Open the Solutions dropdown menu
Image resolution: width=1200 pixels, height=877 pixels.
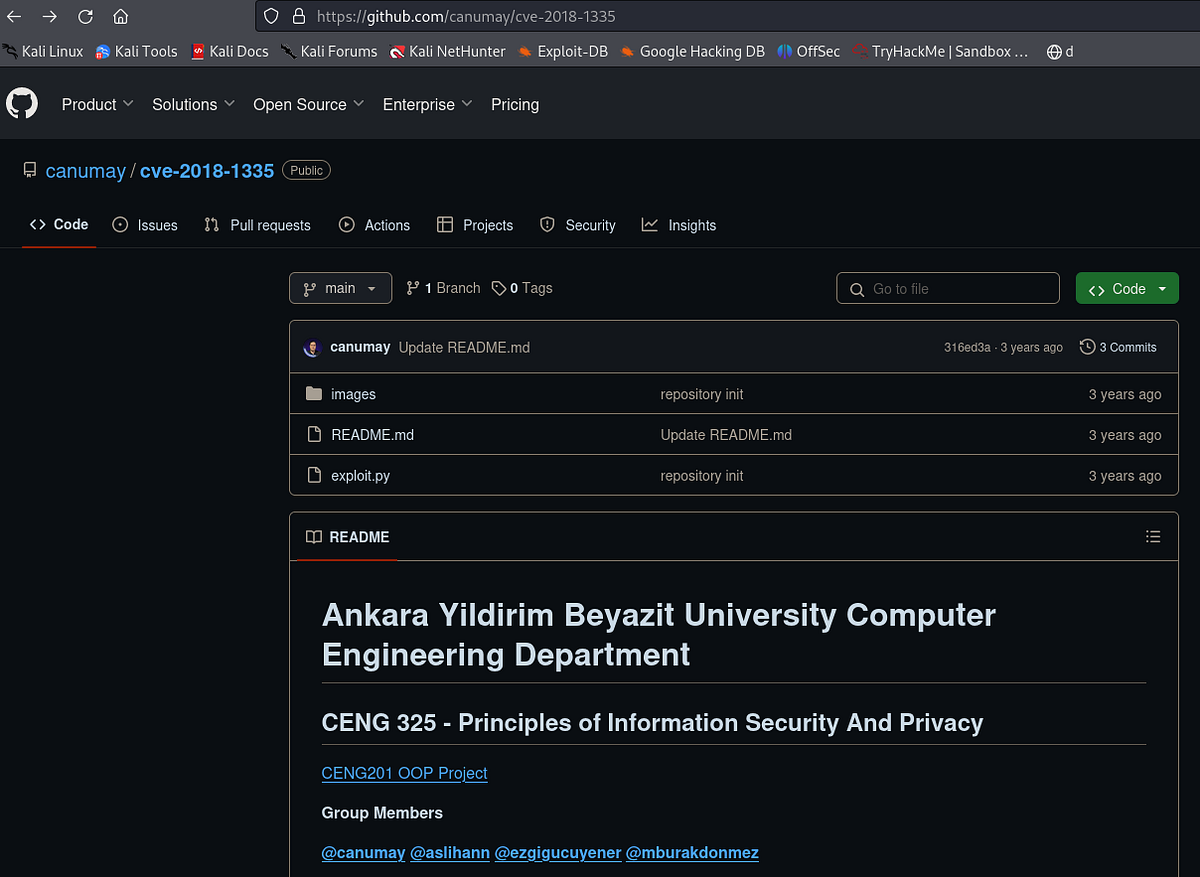[193, 104]
